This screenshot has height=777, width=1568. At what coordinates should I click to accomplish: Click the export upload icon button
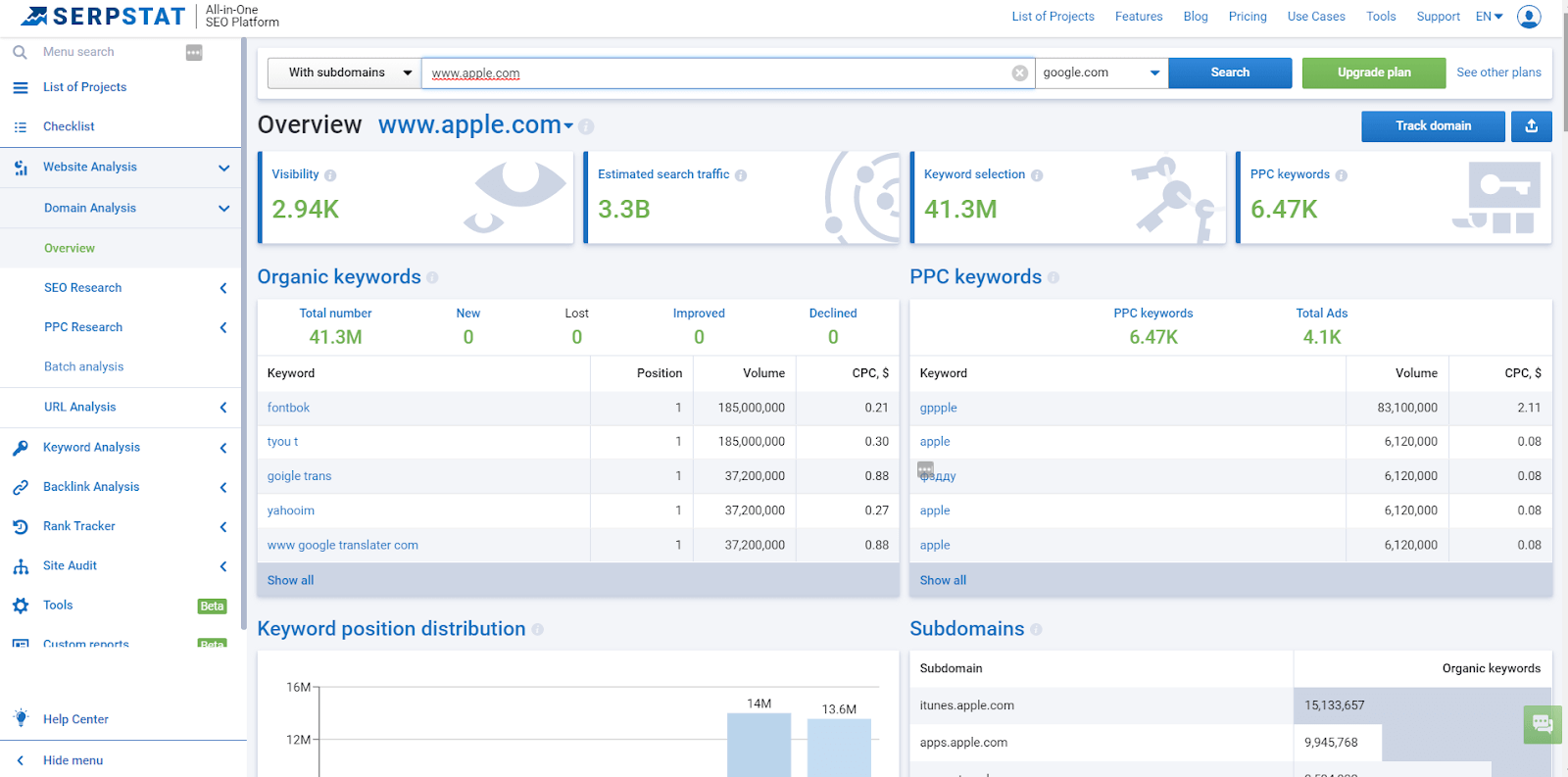click(1532, 126)
